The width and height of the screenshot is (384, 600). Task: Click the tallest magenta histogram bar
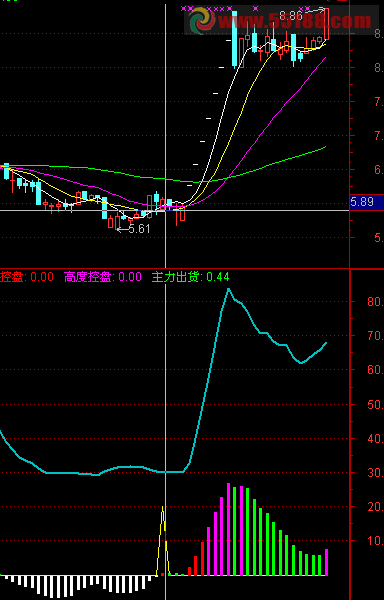(228, 529)
